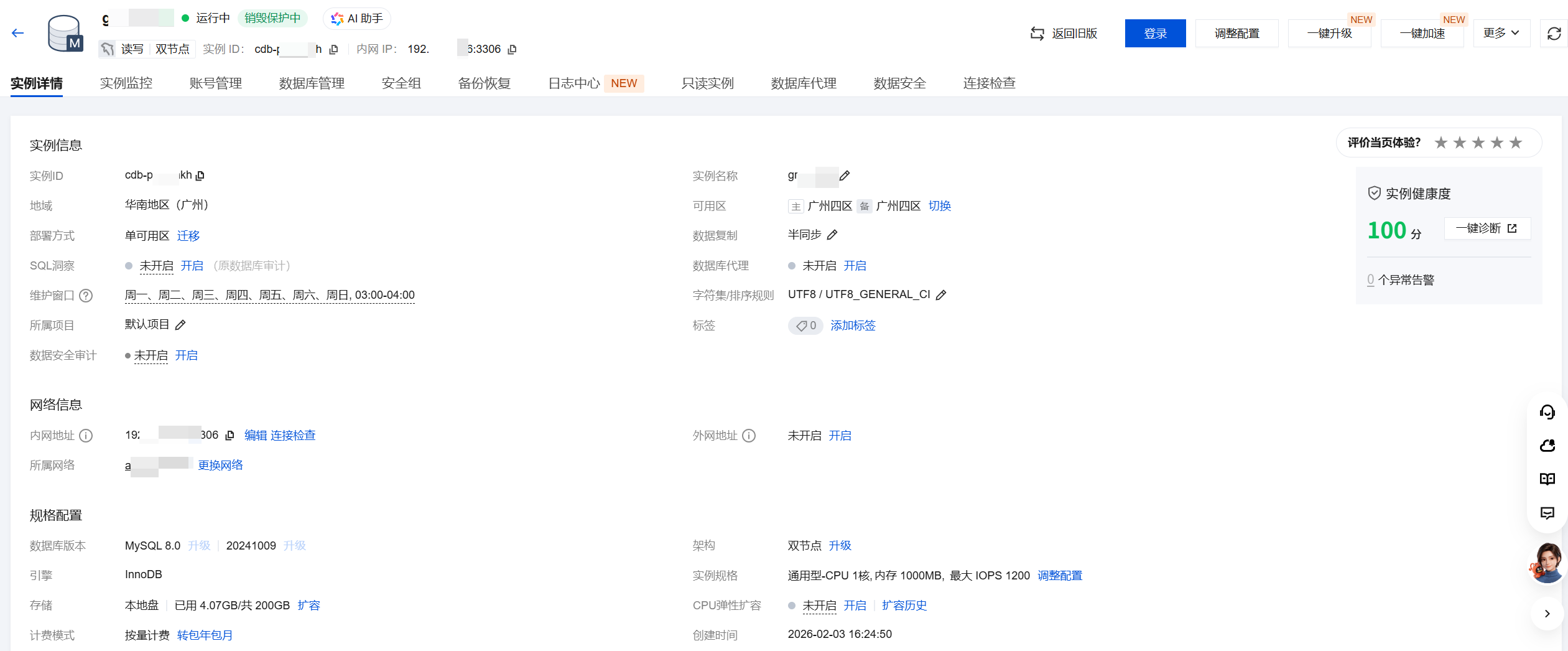Image resolution: width=1568 pixels, height=651 pixels.
Task: Open the documentation book icon
Action: (x=1547, y=479)
